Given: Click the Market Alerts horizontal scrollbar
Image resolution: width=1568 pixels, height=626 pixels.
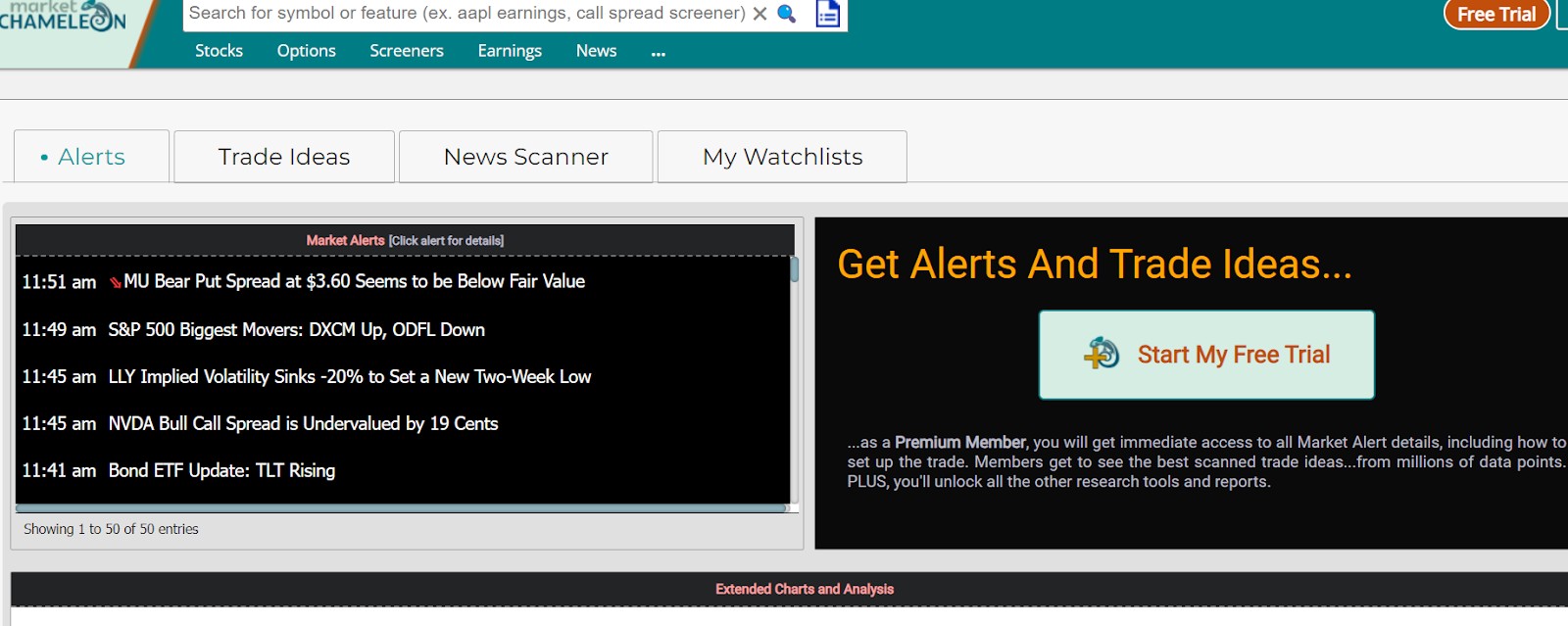Looking at the screenshot, I should pyautogui.click(x=402, y=508).
